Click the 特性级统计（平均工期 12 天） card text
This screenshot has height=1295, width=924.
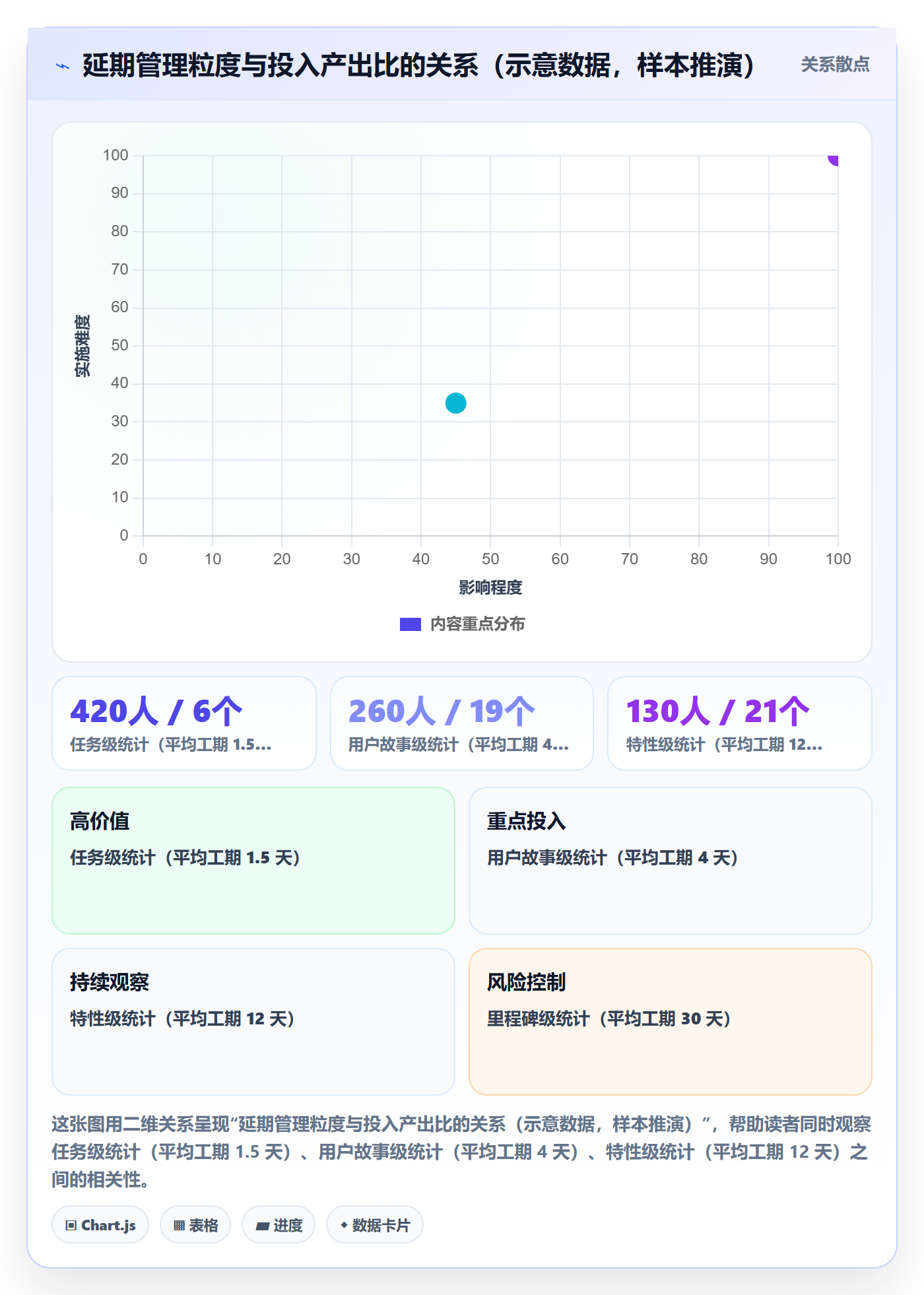pyautogui.click(x=183, y=1018)
